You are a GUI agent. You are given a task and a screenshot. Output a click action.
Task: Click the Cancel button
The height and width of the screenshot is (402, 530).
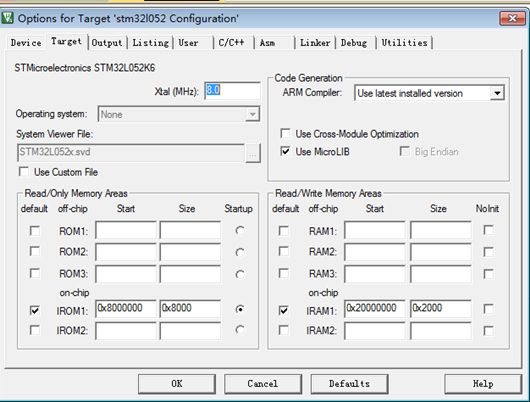click(x=263, y=384)
